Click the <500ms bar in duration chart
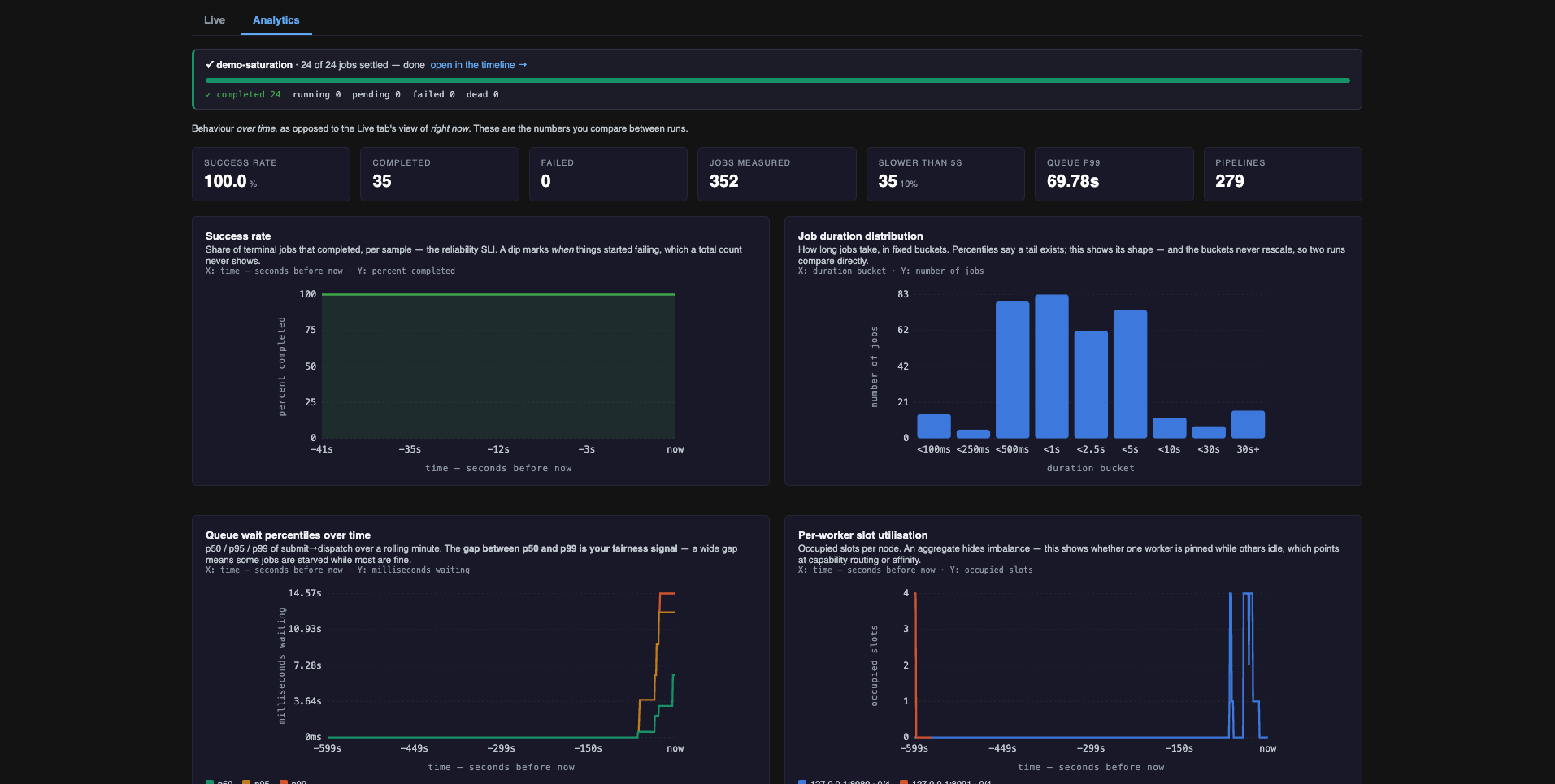The width and height of the screenshot is (1555, 784). [1013, 370]
